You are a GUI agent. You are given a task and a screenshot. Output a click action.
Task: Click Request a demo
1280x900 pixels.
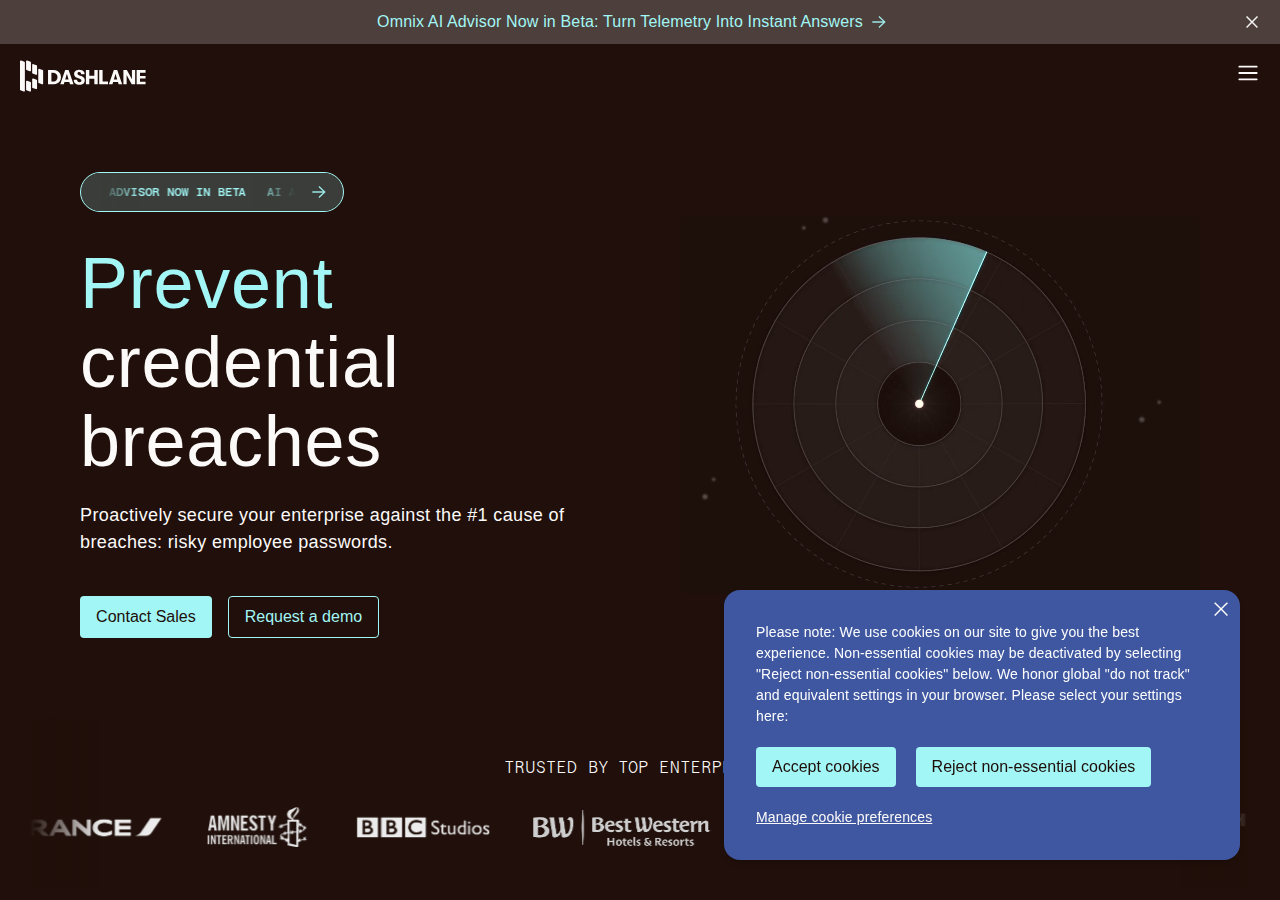pyautogui.click(x=303, y=617)
